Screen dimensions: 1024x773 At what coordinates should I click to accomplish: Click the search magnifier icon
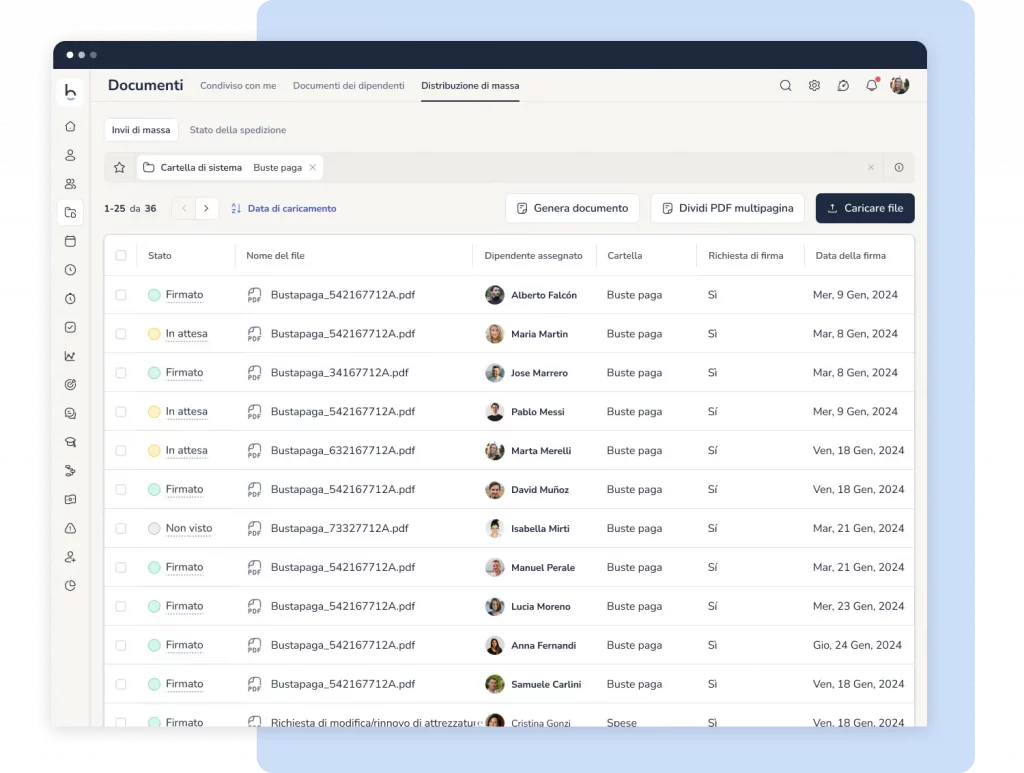(x=785, y=86)
